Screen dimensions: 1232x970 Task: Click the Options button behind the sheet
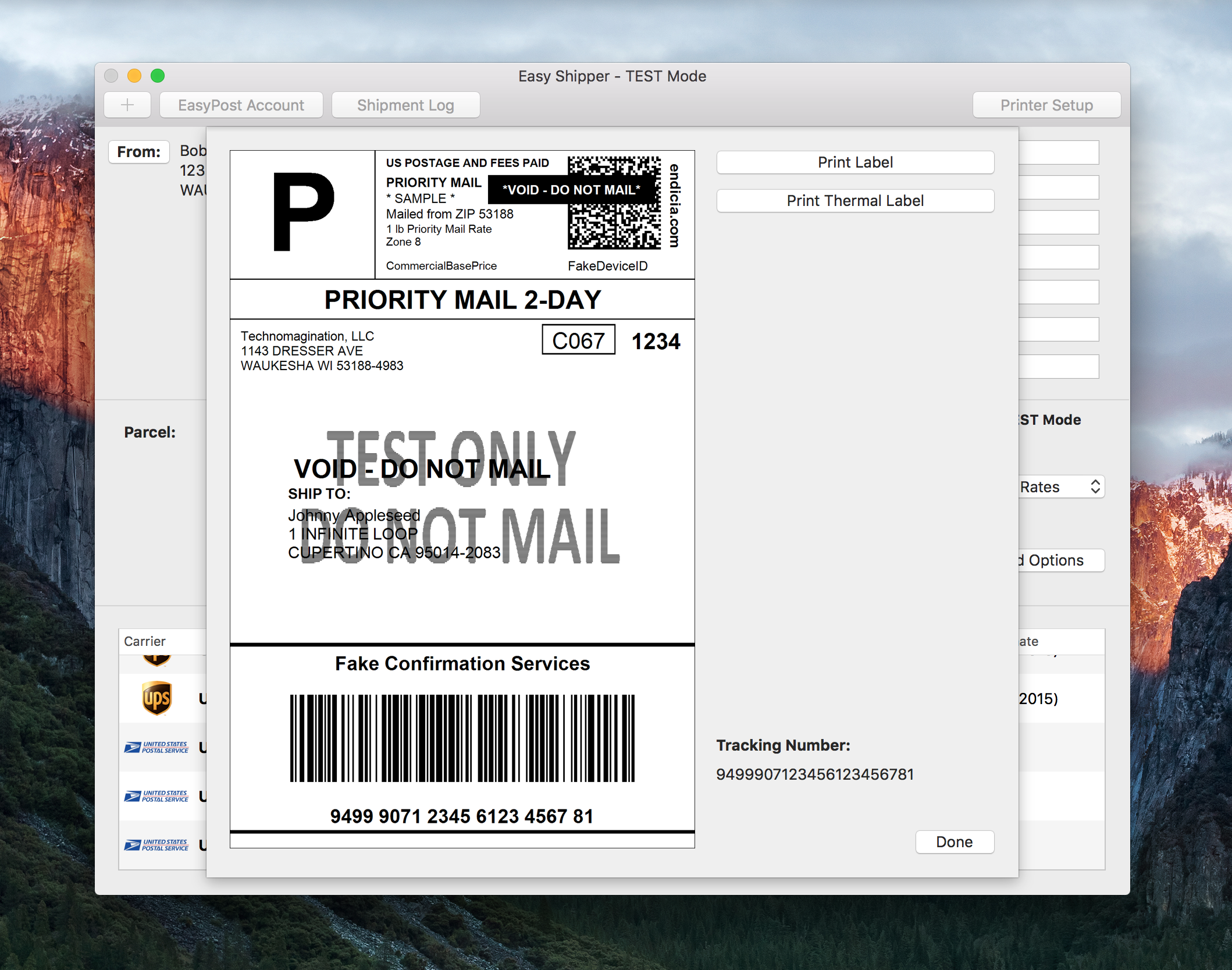click(1061, 560)
